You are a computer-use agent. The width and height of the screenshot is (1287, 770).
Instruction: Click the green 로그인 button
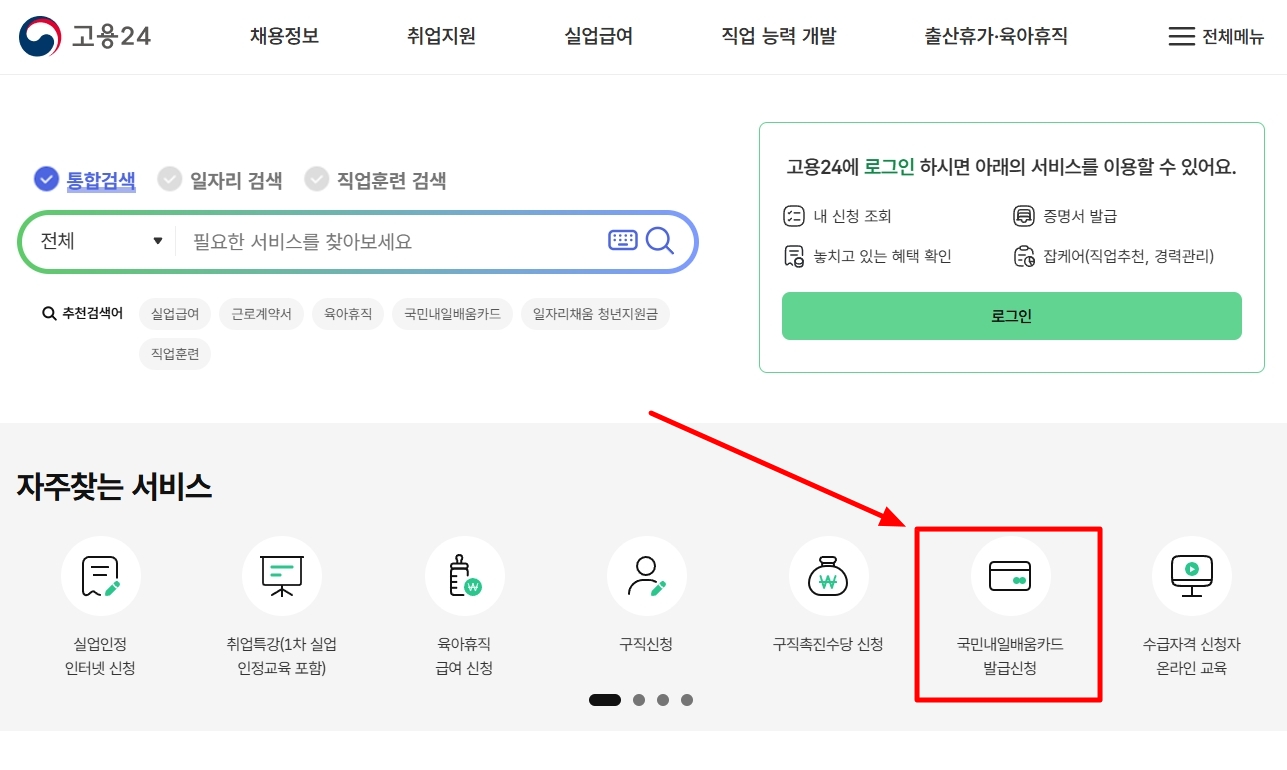tap(1011, 315)
